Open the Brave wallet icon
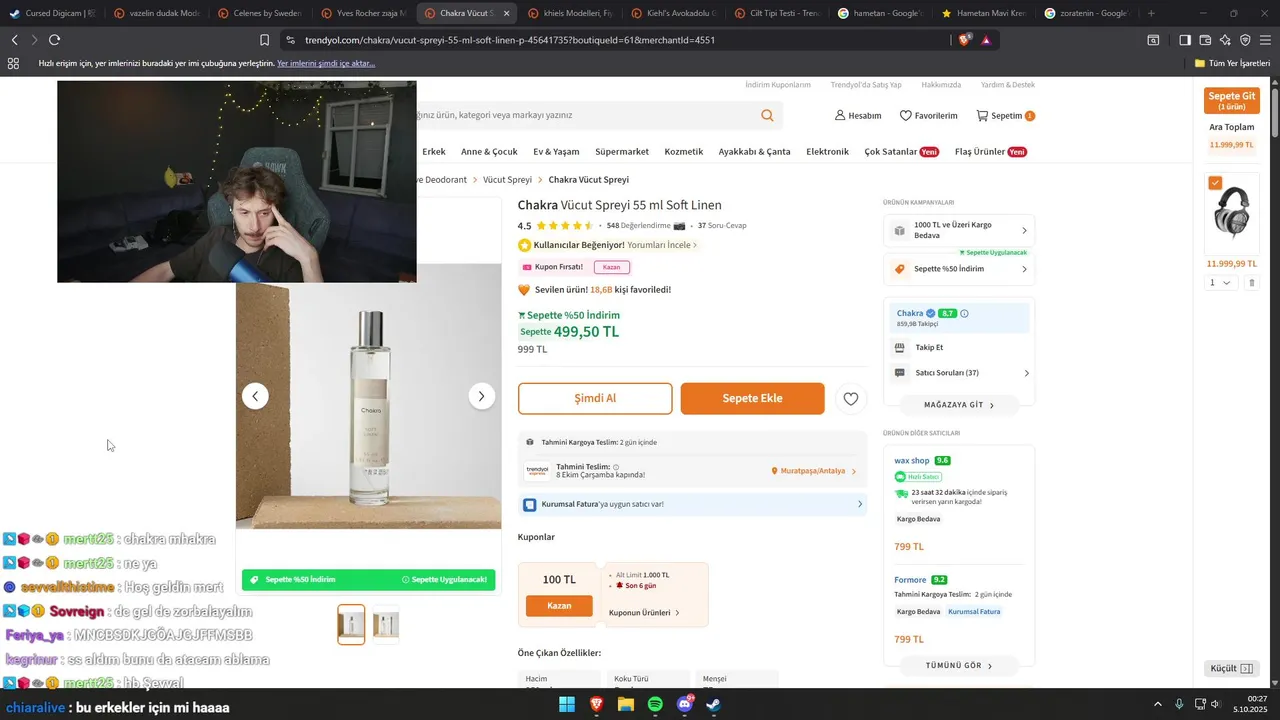Image resolution: width=1280 pixels, height=720 pixels. pos(1205,40)
